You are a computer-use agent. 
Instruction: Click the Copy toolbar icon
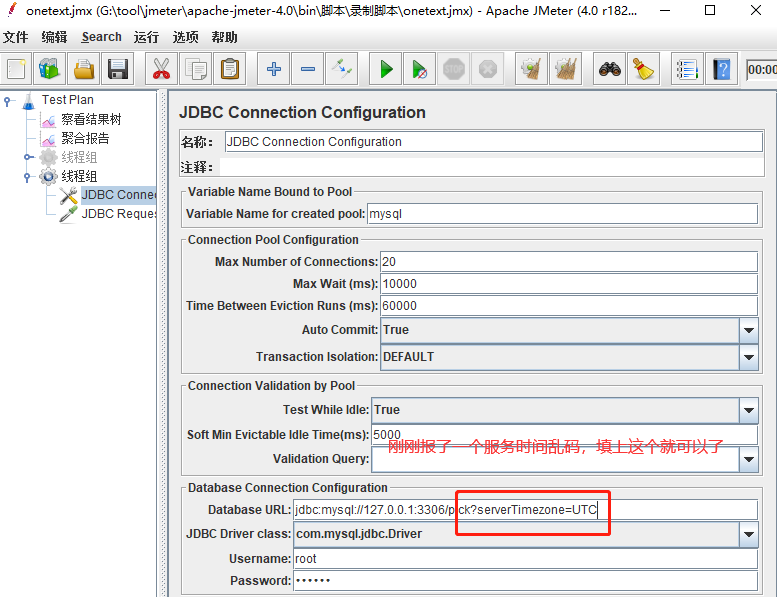[x=196, y=69]
